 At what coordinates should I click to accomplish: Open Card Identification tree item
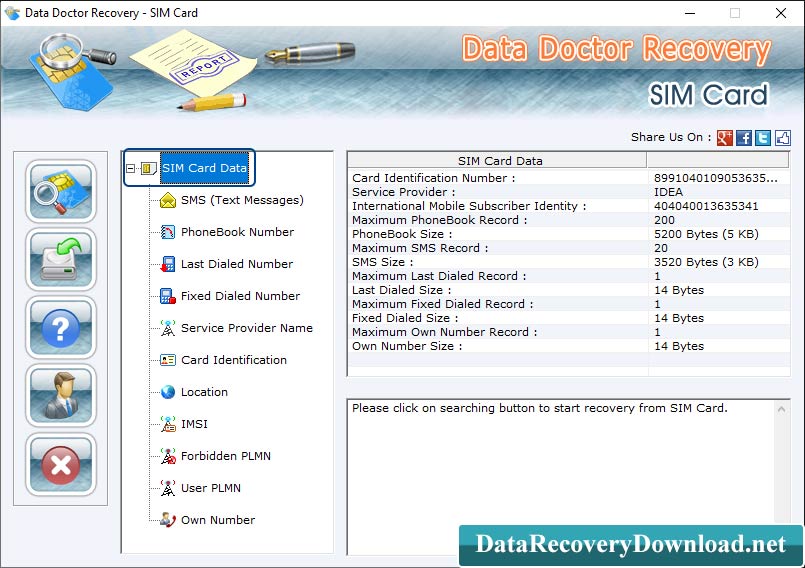point(234,360)
